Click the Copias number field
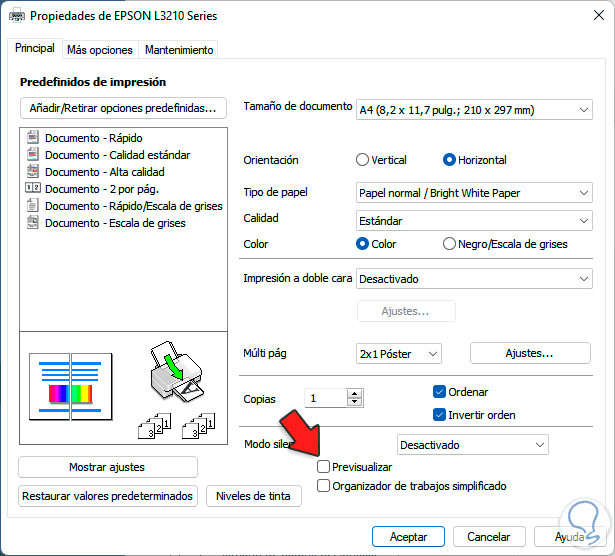This screenshot has width=615, height=556. click(x=326, y=398)
